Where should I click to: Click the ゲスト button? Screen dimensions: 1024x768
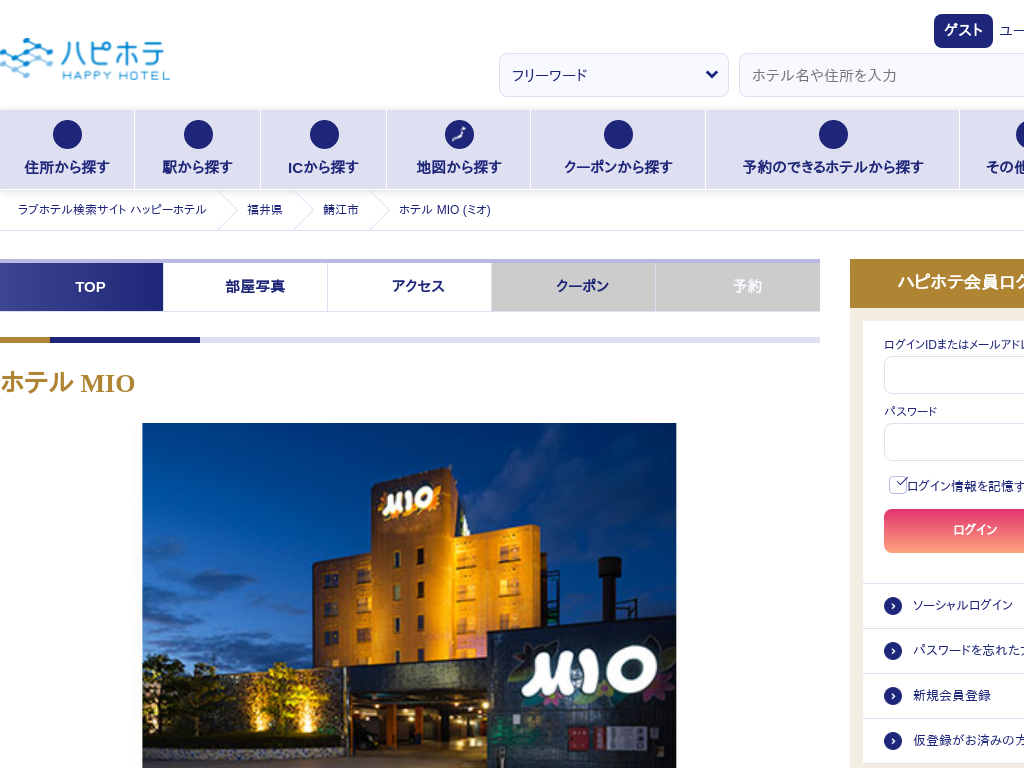click(x=963, y=31)
